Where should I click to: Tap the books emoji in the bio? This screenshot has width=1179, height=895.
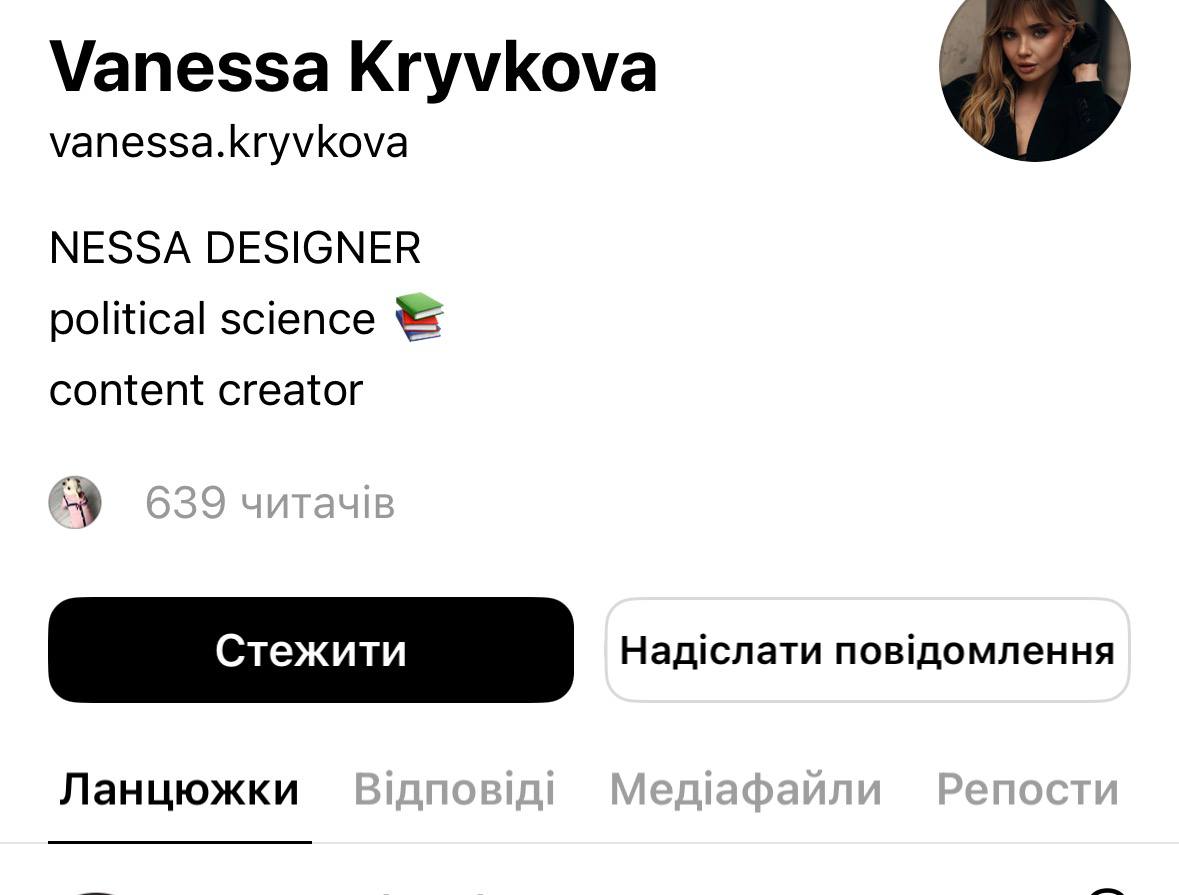click(x=419, y=318)
